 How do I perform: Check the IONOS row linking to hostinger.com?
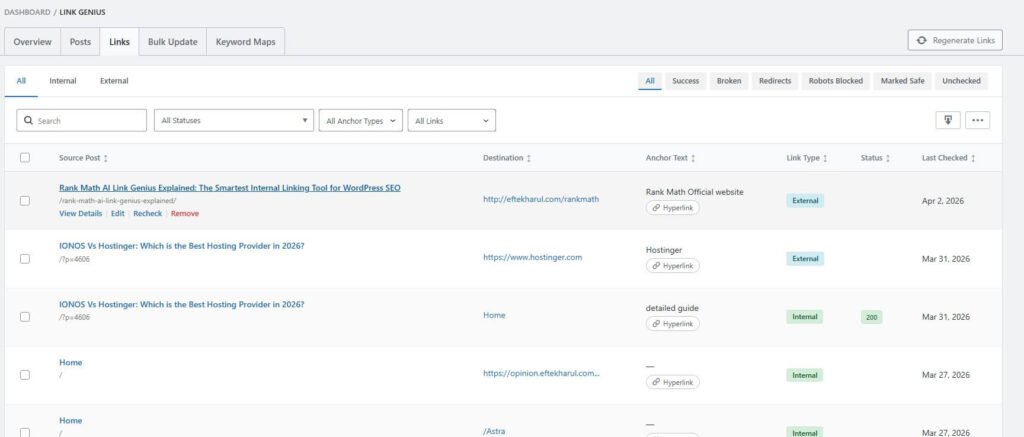(25, 259)
